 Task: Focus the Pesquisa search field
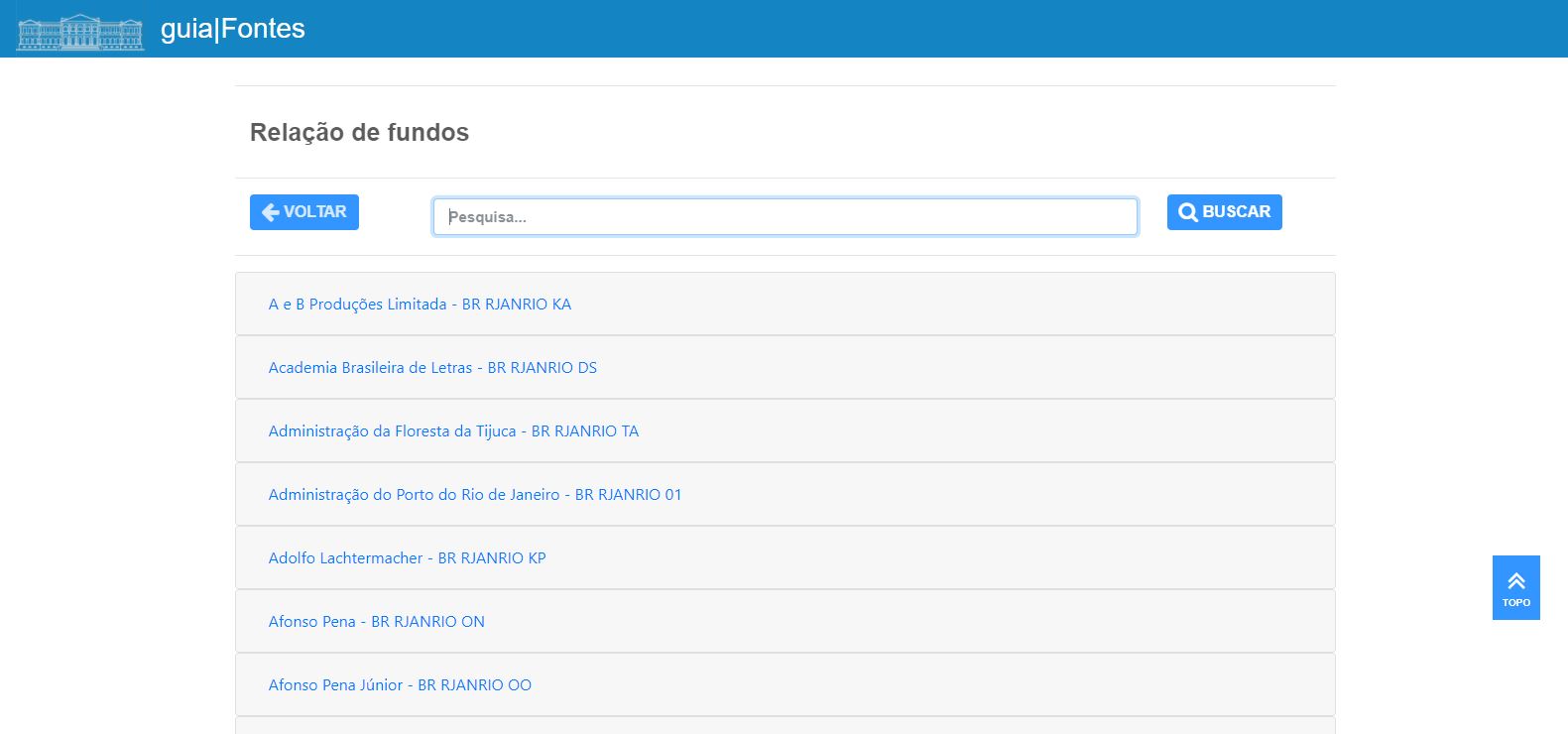784,216
